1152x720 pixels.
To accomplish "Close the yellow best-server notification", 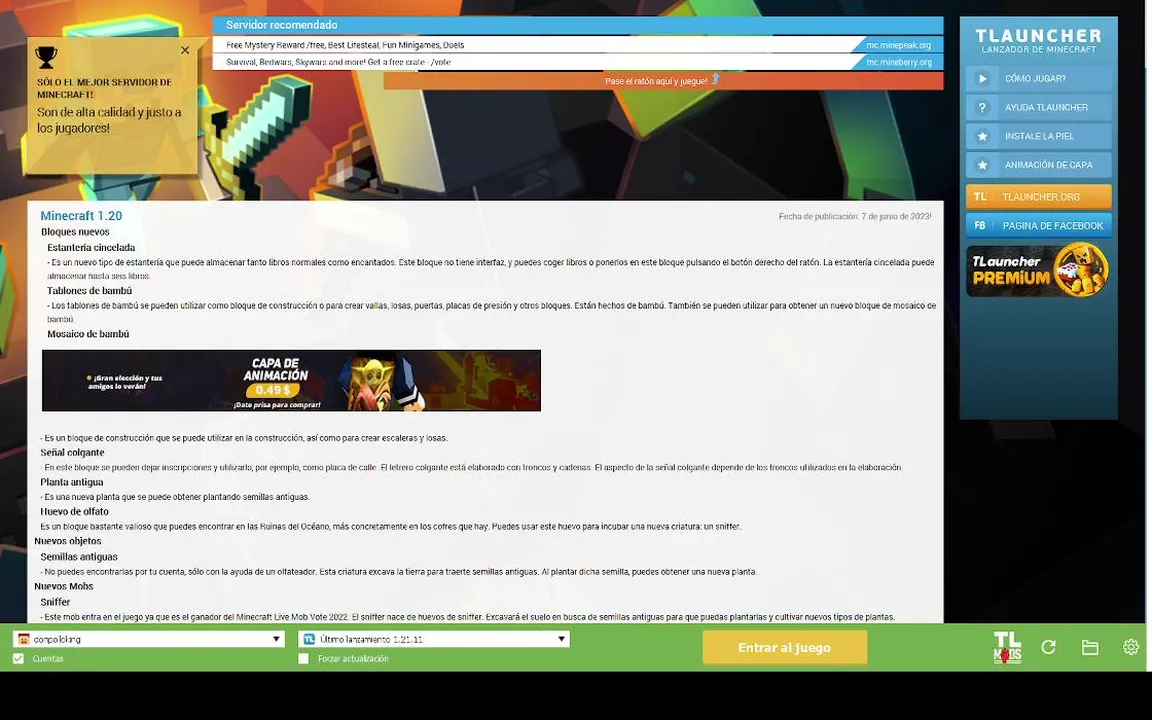I will pos(185,50).
